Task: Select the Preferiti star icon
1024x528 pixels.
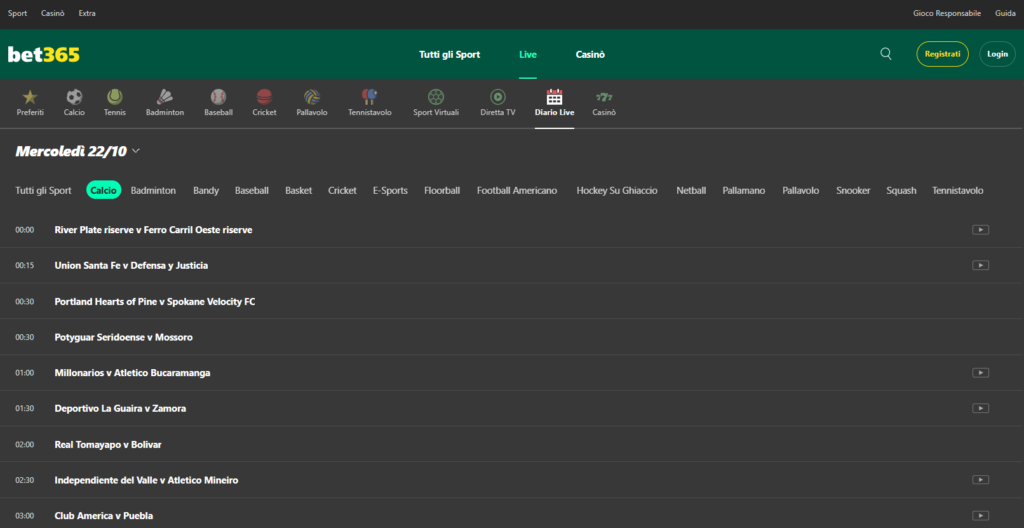Action: point(30,97)
